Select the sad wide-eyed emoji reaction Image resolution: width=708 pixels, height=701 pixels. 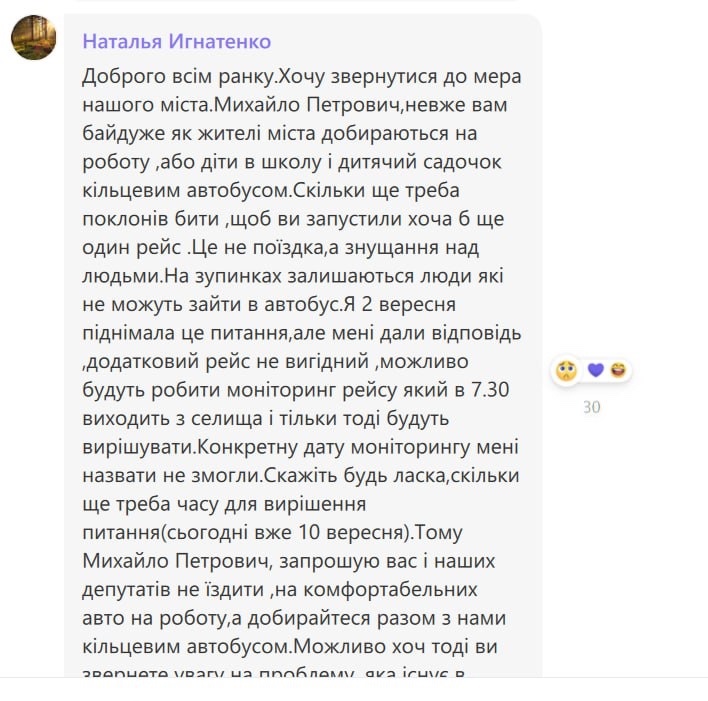566,371
